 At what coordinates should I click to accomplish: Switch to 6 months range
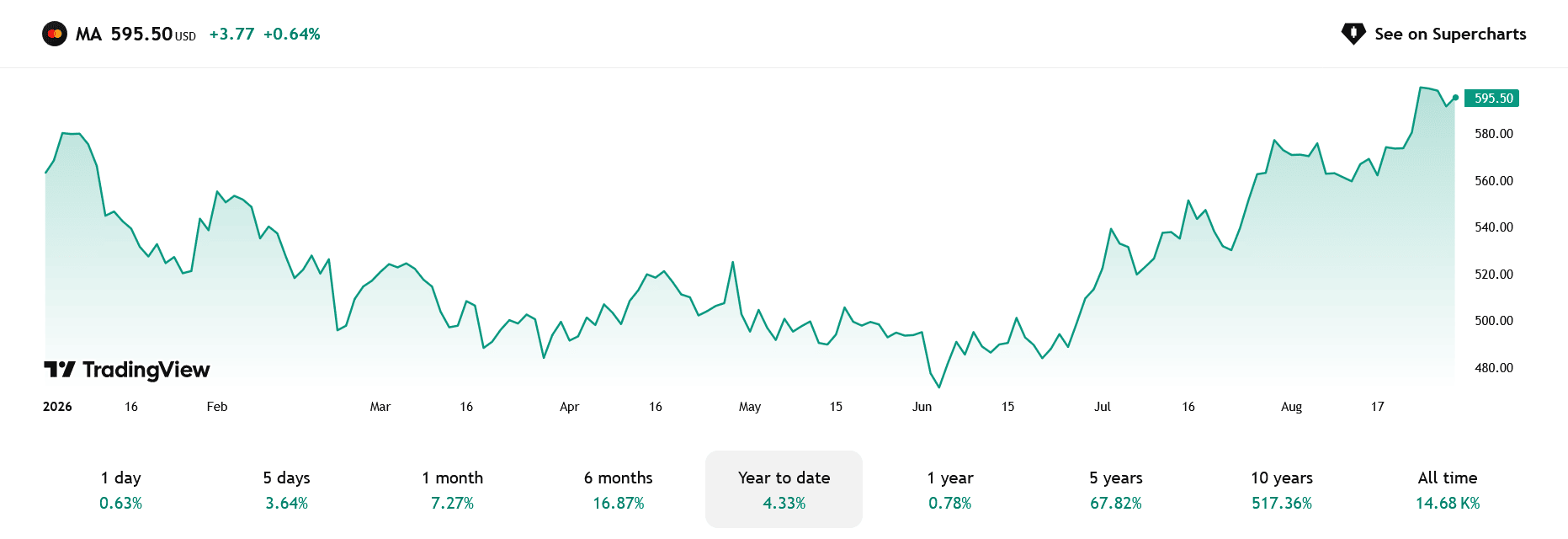619,489
